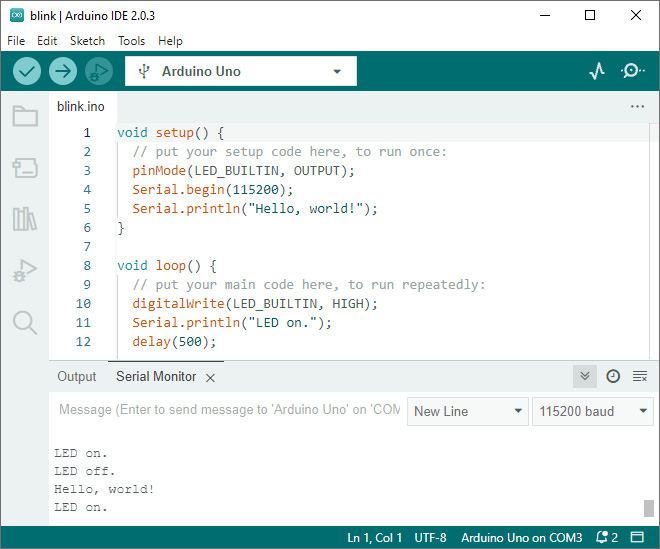Click line number 8 in the gutter
Viewport: 660px width, 549px height.
[87, 265]
